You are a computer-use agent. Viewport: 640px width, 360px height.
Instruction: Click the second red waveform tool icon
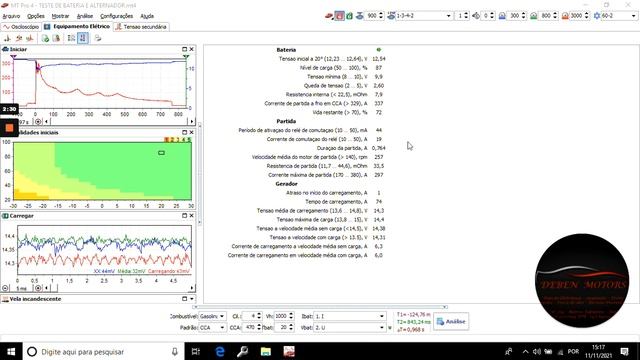pos(19,38)
